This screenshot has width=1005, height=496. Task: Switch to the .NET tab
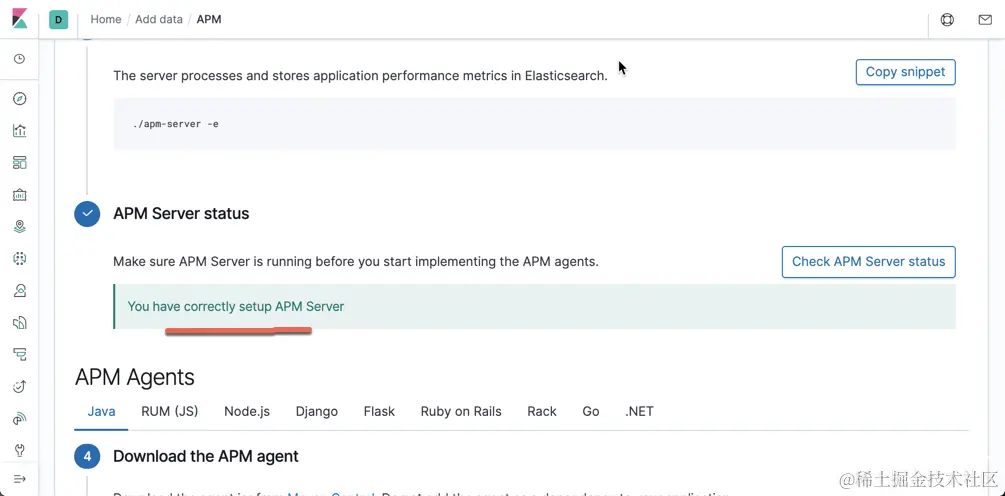(639, 411)
